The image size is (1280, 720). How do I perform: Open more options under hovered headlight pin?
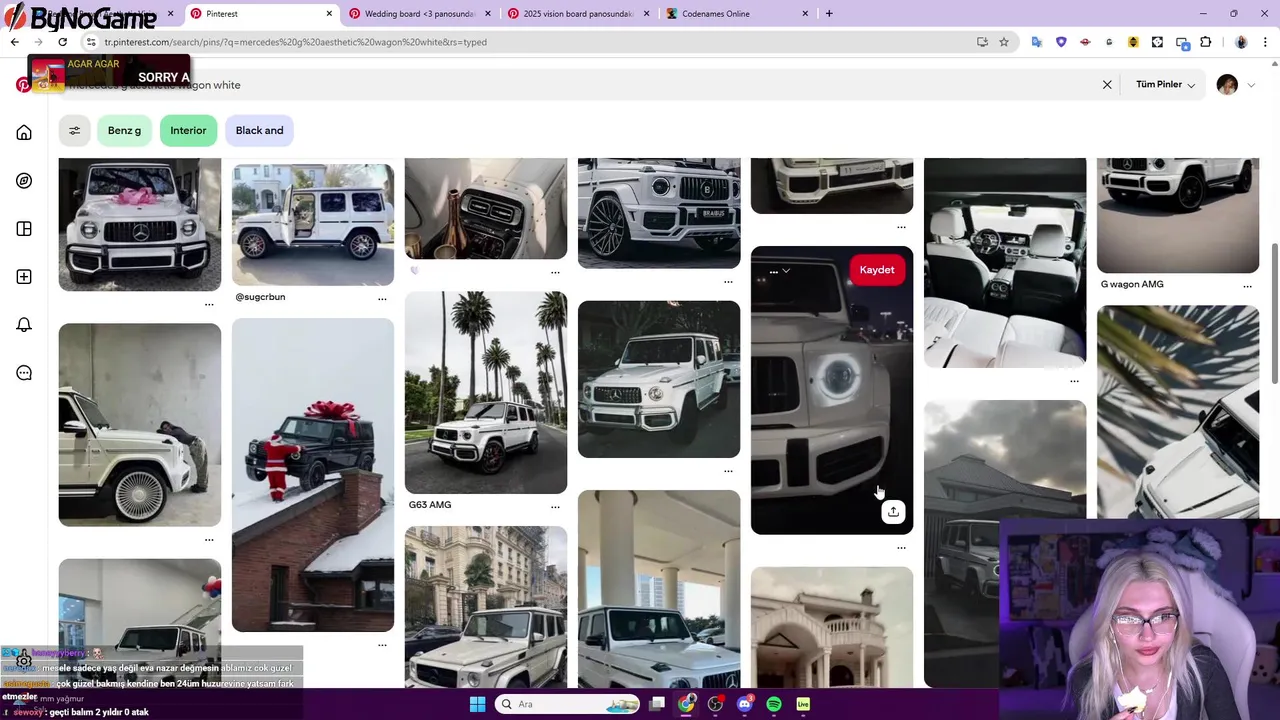901,548
